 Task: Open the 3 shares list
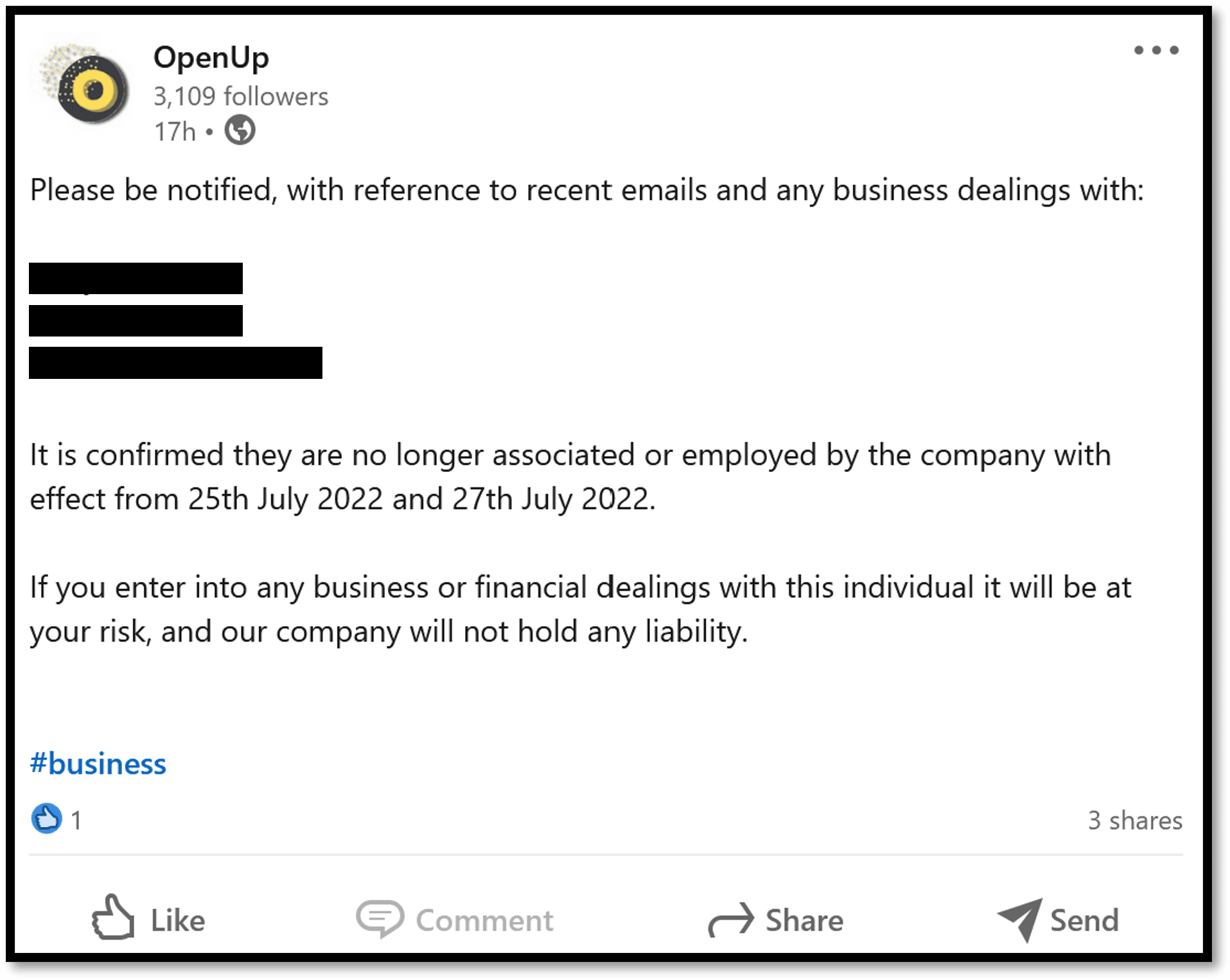tap(1134, 820)
